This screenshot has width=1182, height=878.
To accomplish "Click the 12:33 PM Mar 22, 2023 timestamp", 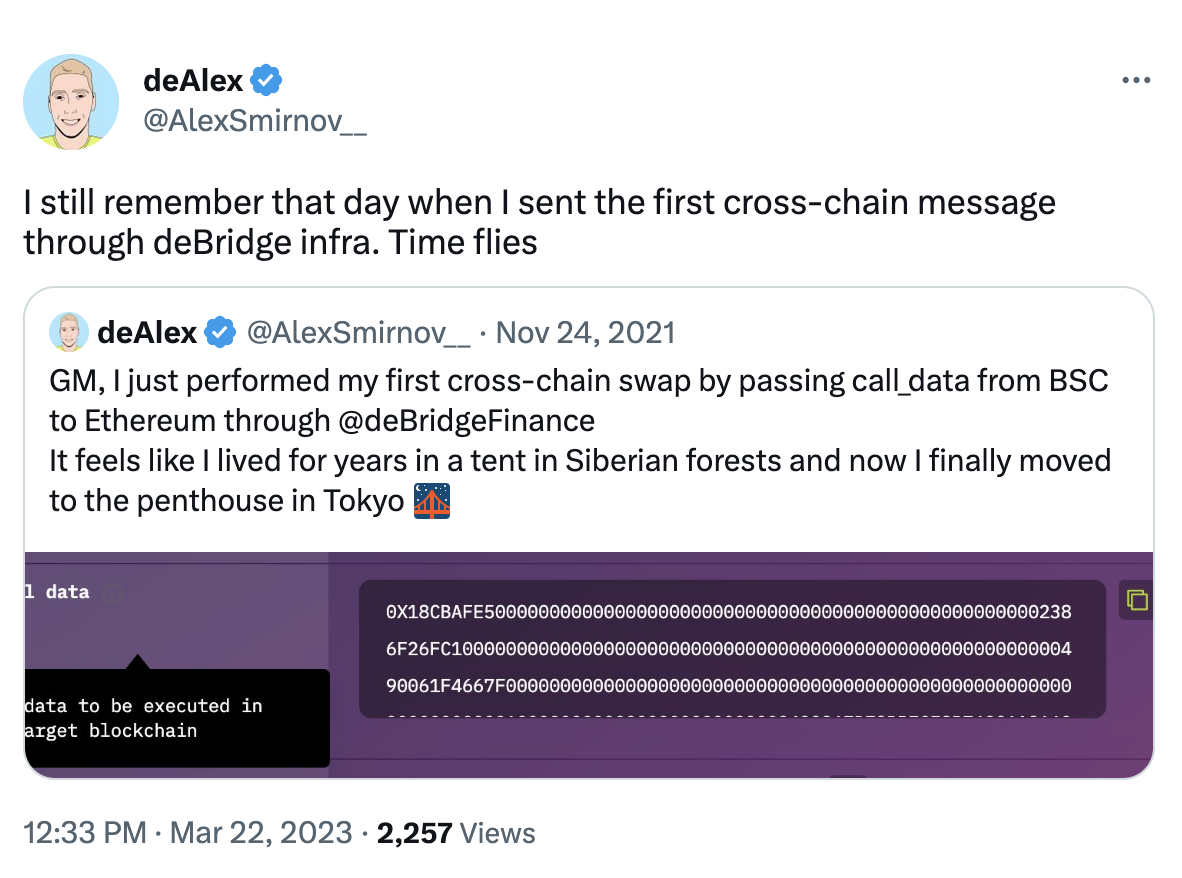I will tap(188, 832).
